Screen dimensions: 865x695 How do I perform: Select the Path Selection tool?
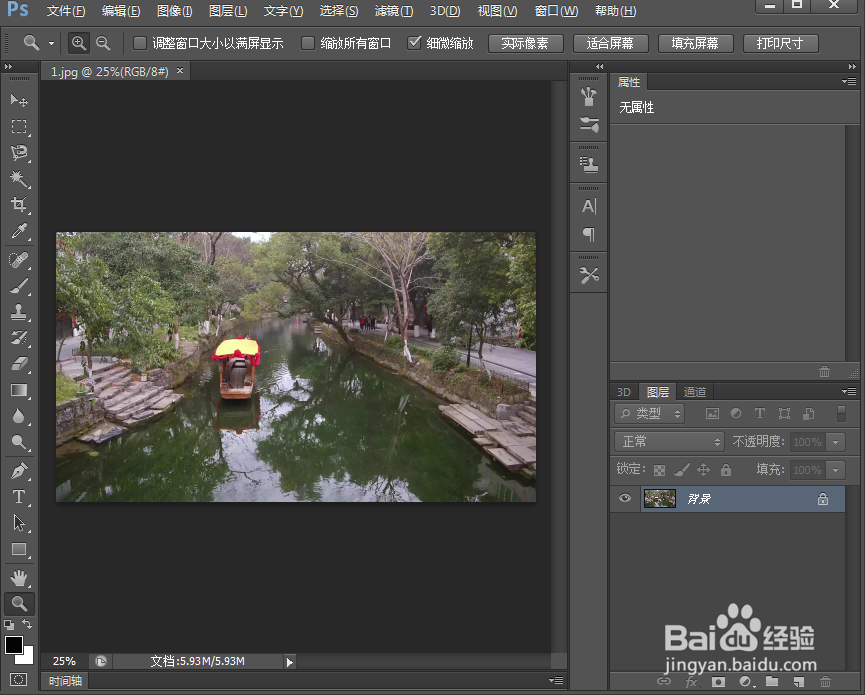point(19,523)
